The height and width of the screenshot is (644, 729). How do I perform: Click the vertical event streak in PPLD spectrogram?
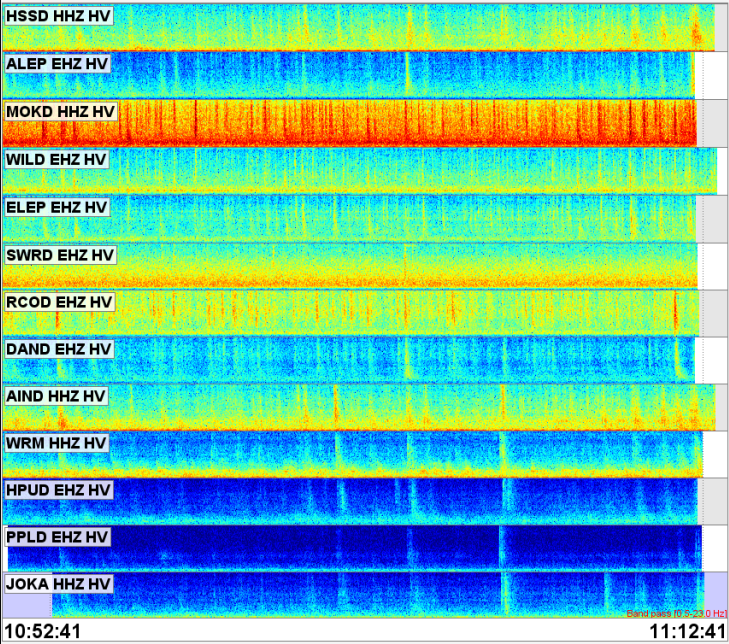point(500,547)
